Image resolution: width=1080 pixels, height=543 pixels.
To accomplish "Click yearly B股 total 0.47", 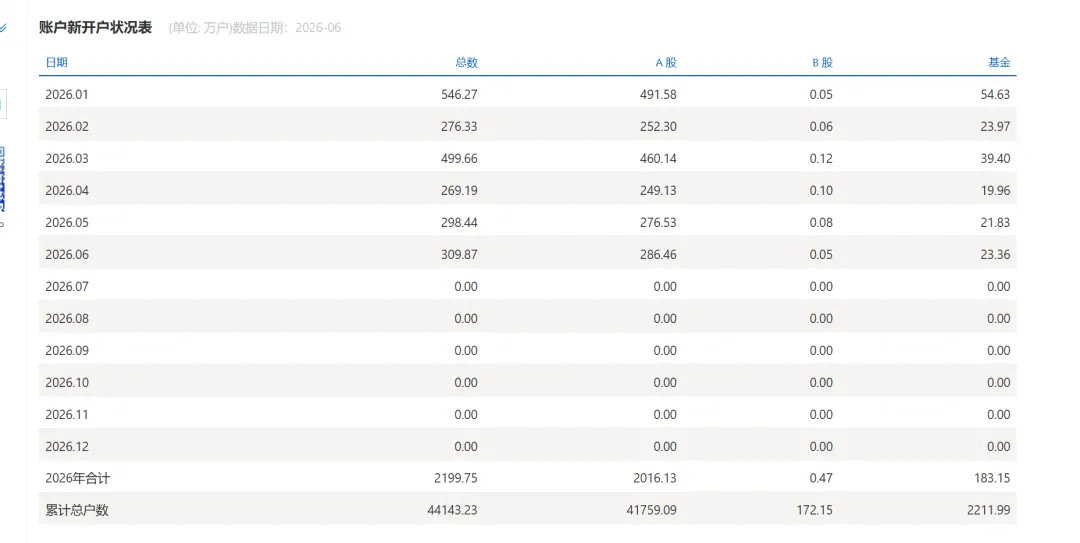I will click(x=821, y=478).
